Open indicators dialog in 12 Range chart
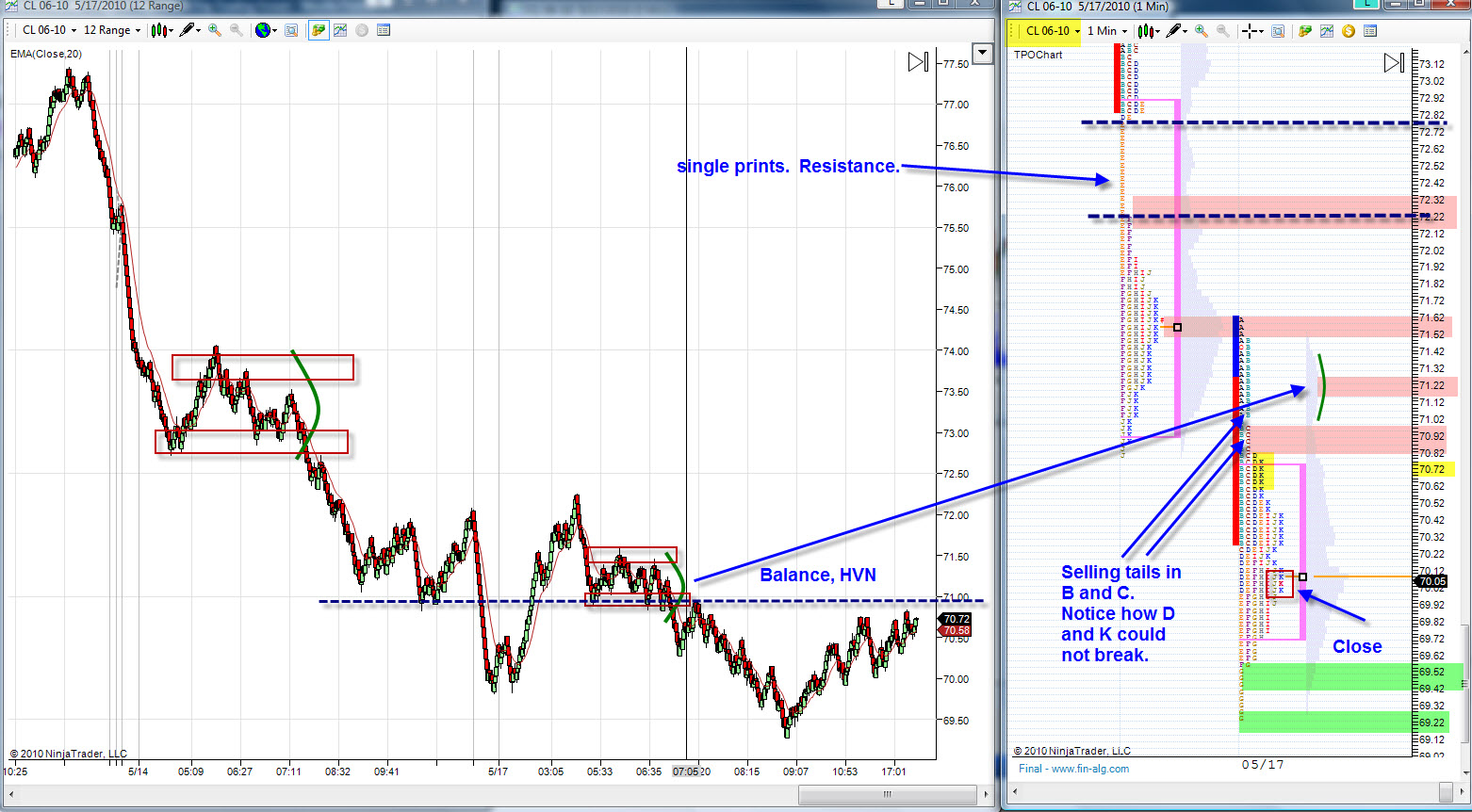1472x812 pixels. (340, 30)
